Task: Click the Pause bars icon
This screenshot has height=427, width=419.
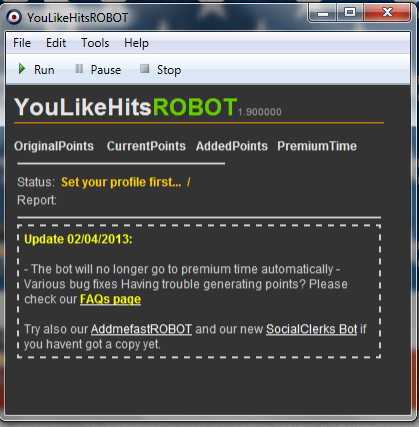Action: pos(79,69)
